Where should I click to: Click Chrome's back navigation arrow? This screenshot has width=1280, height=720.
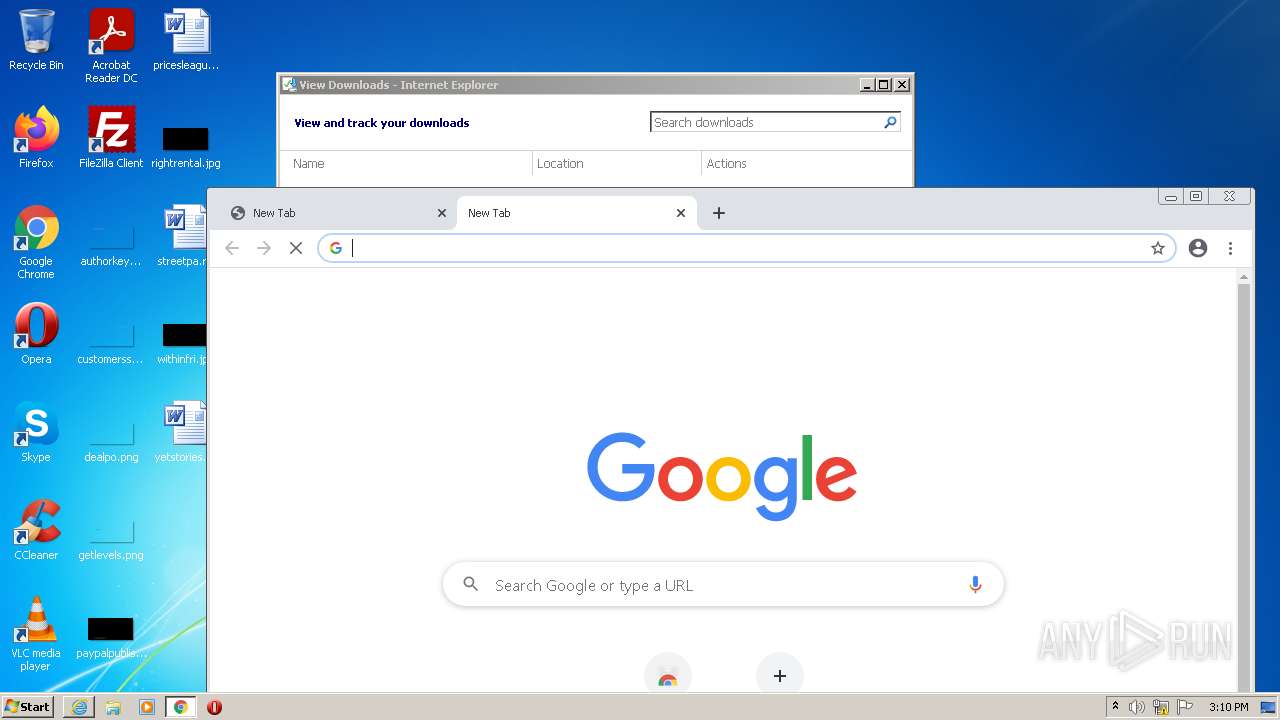tap(232, 248)
